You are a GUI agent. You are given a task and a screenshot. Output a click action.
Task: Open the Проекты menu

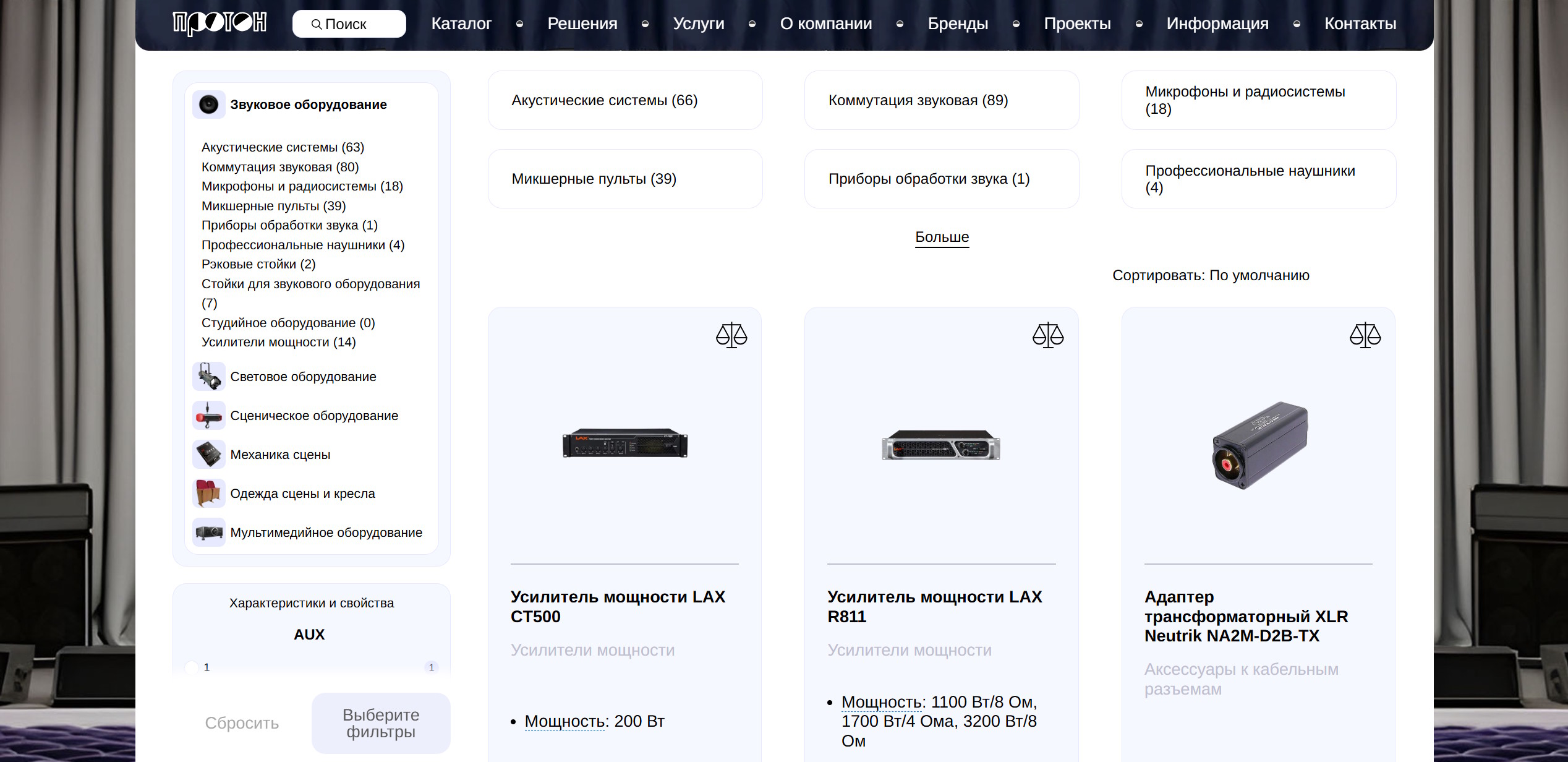(1077, 24)
